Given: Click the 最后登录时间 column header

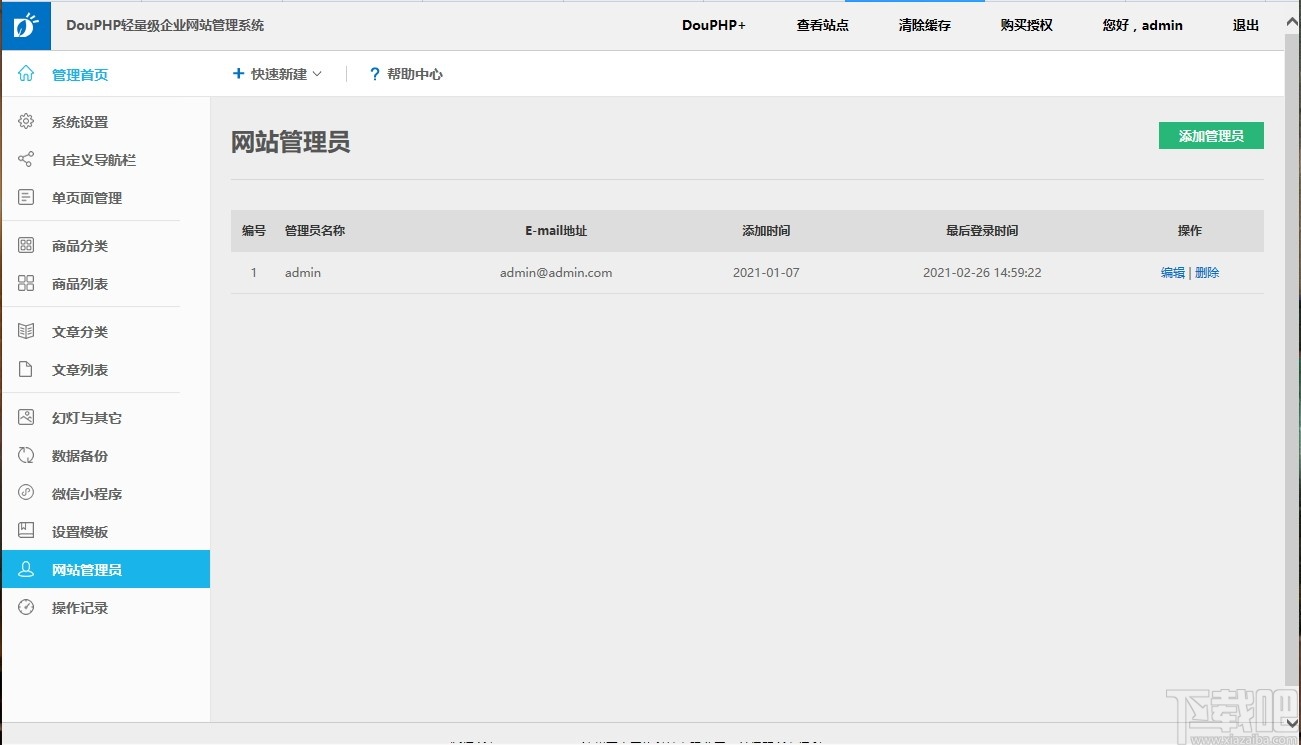Looking at the screenshot, I should [x=982, y=230].
